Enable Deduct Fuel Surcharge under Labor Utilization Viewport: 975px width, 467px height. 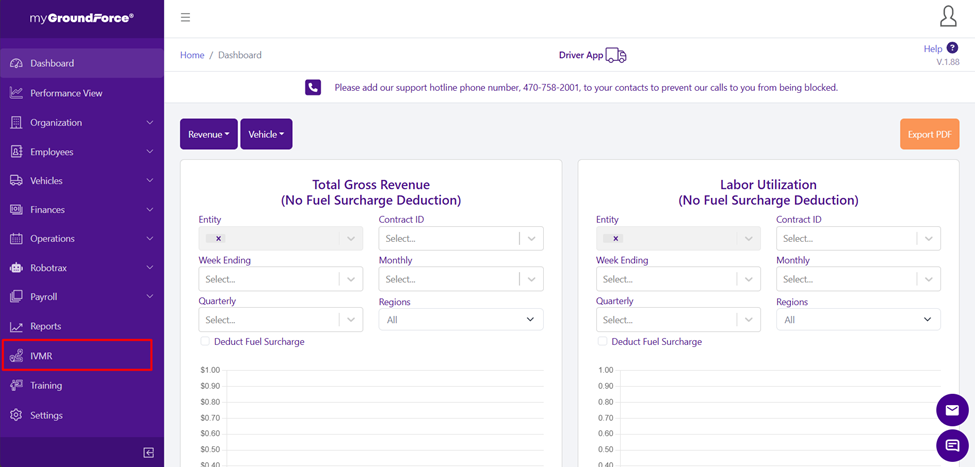click(602, 341)
